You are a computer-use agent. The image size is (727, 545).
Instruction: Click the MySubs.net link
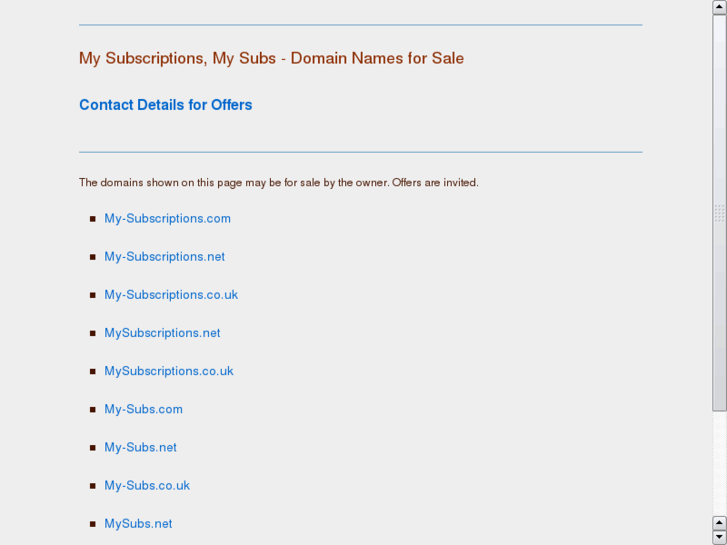pyautogui.click(x=138, y=523)
